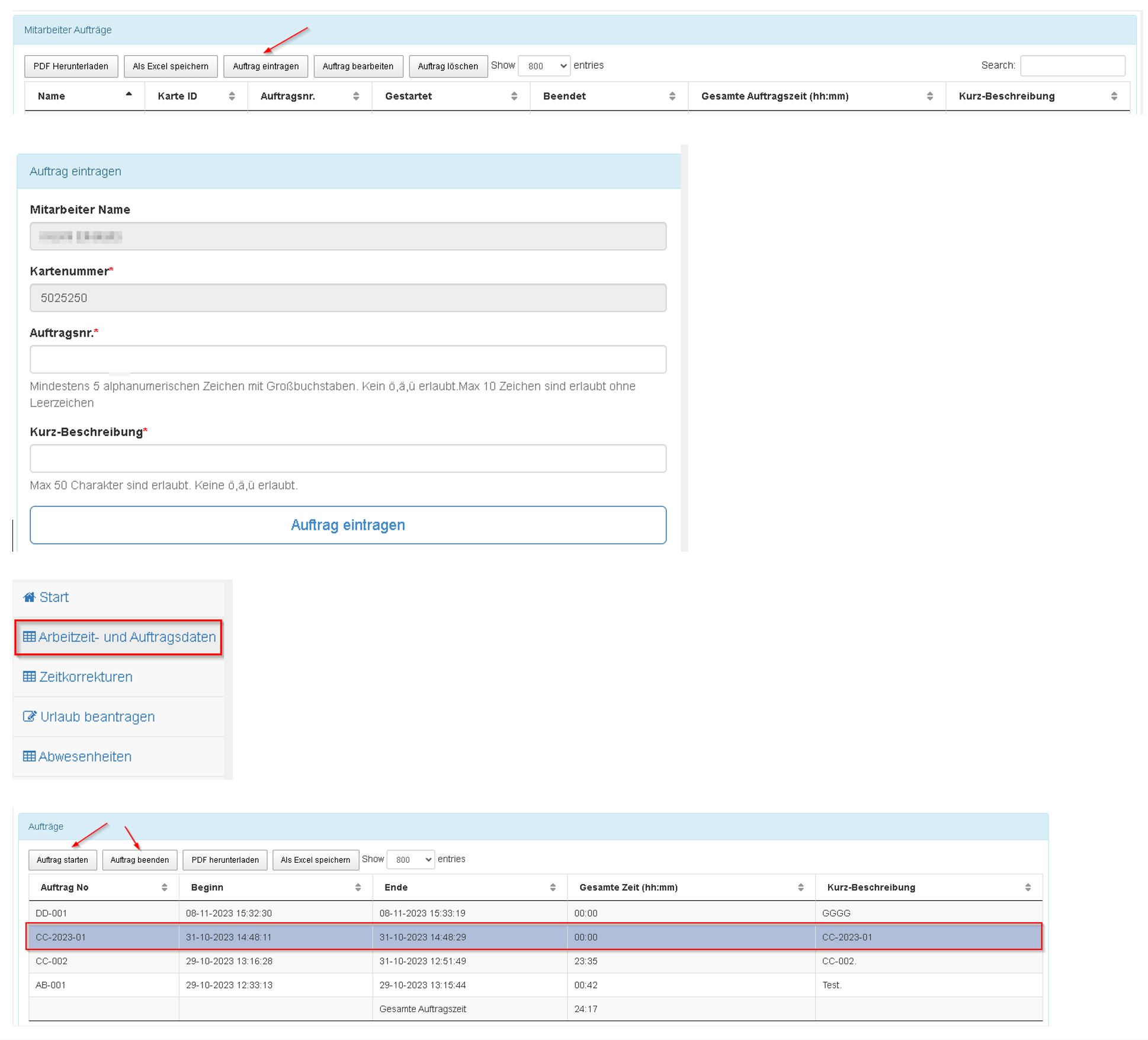The height and width of the screenshot is (1040, 1148).
Task: Go to Start in sidebar
Action: tap(53, 597)
